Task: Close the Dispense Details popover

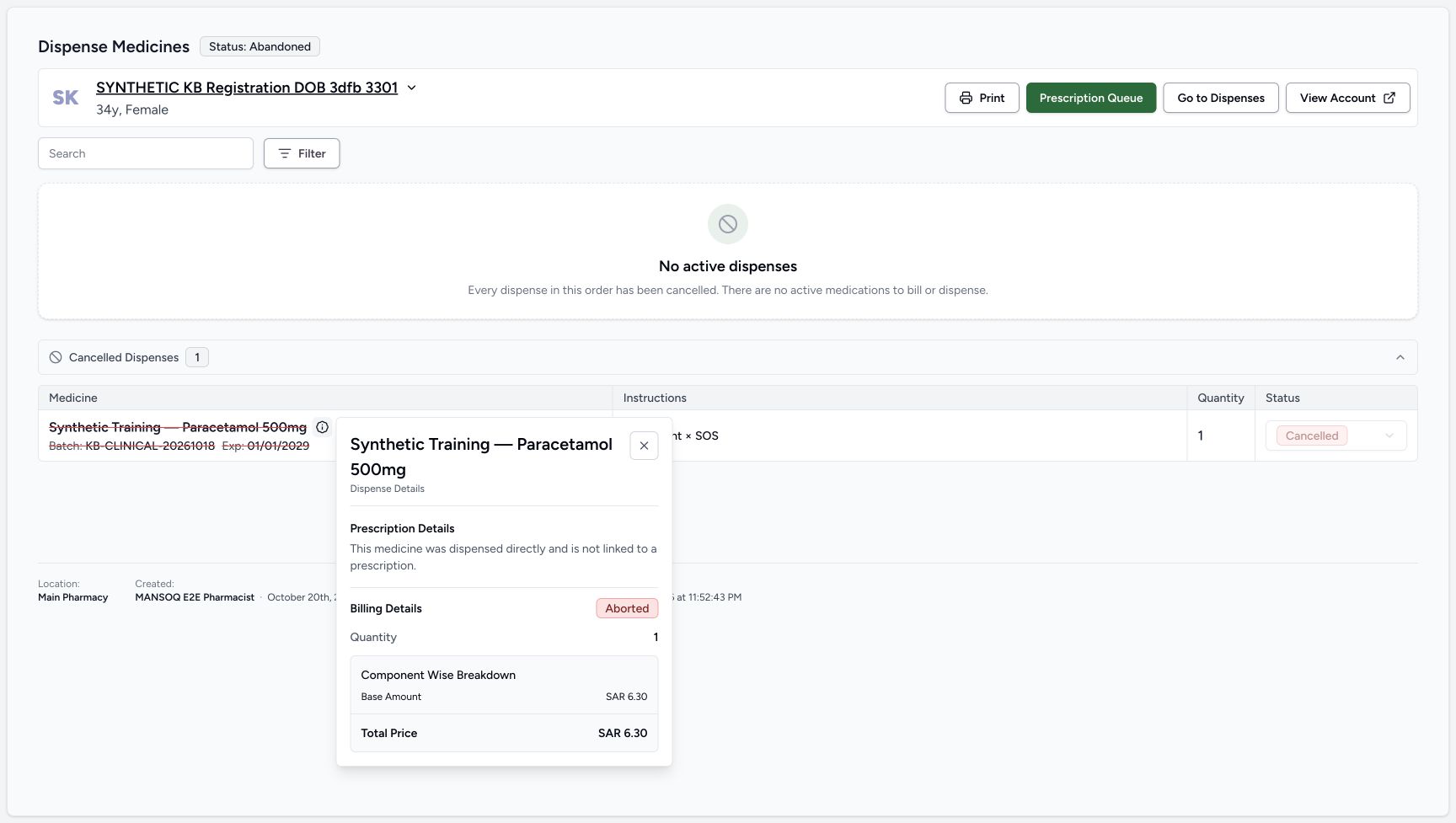Action: [x=644, y=446]
